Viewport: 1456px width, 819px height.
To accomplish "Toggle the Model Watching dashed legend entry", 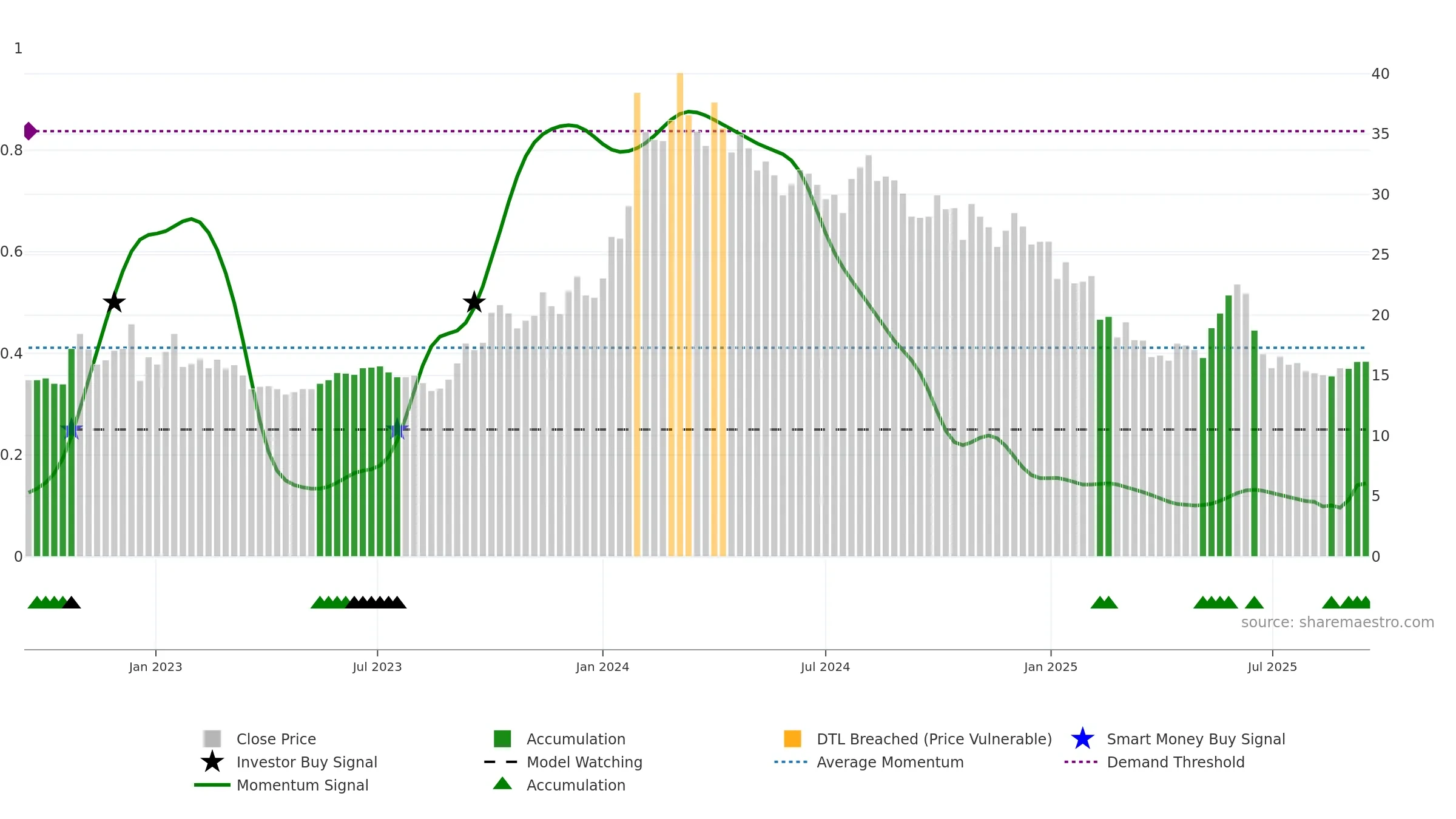I will coord(564,762).
